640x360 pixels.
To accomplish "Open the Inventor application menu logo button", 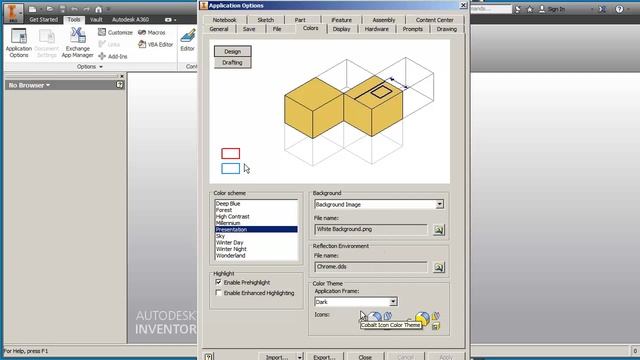I will point(13,12).
